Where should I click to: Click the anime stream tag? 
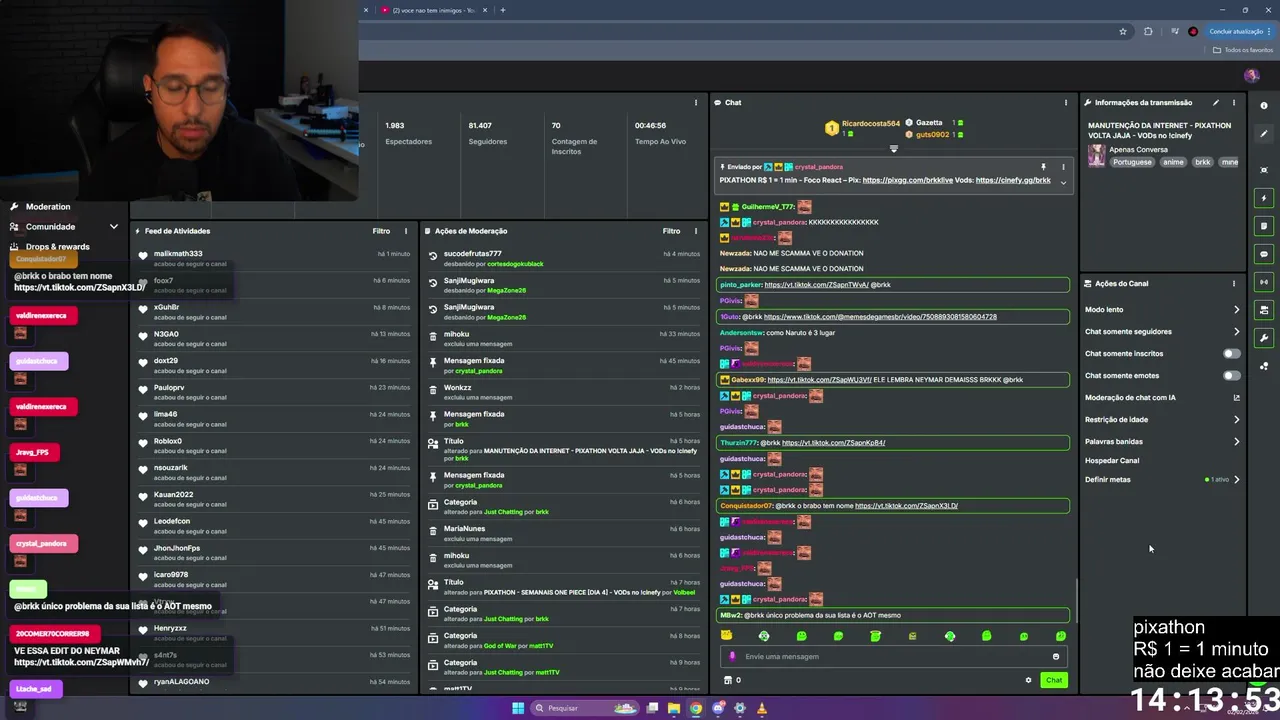[x=1173, y=162]
